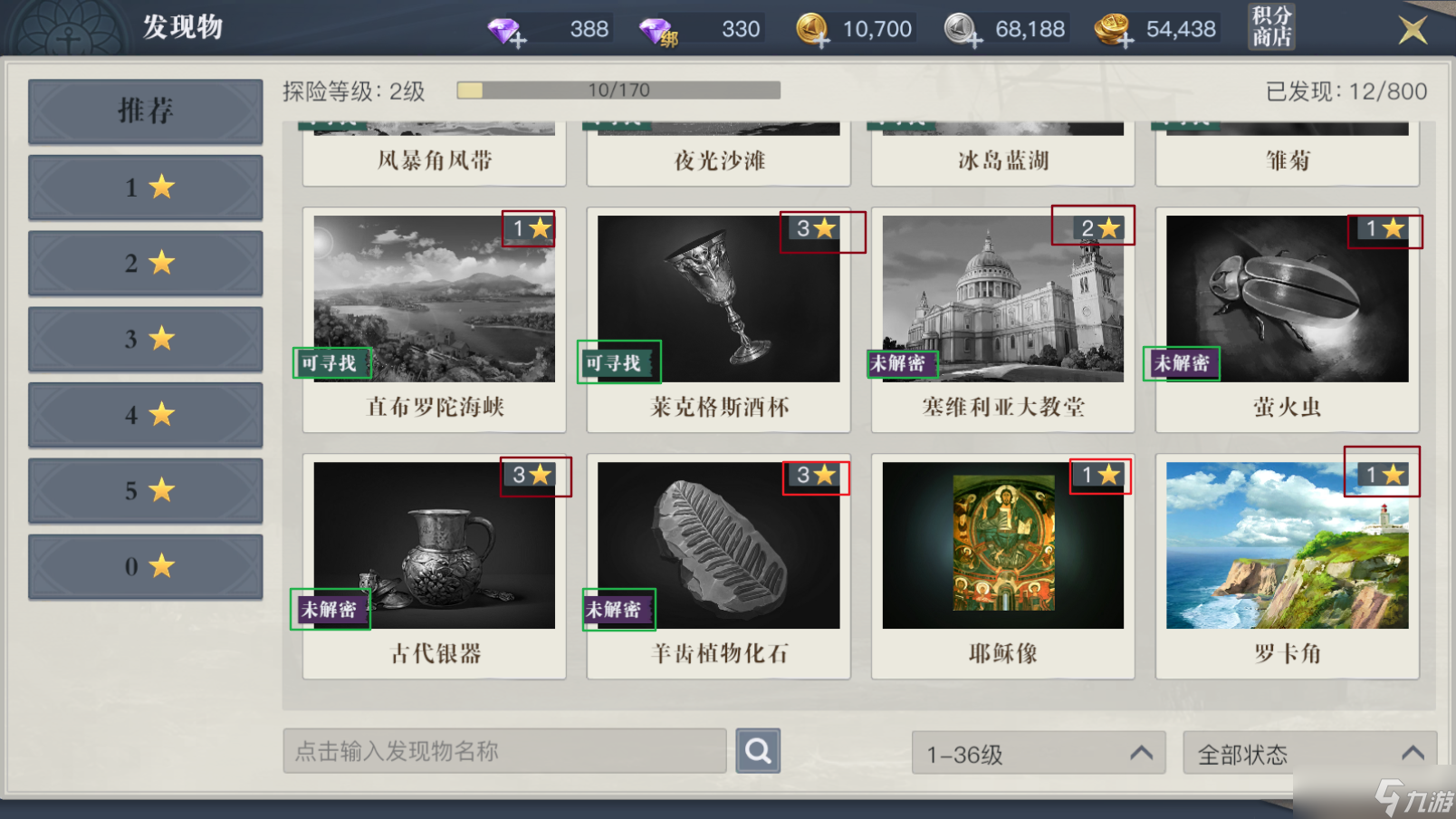Image resolution: width=1456 pixels, height=819 pixels.
Task: Click the exploration level progress bar
Action: [x=618, y=90]
